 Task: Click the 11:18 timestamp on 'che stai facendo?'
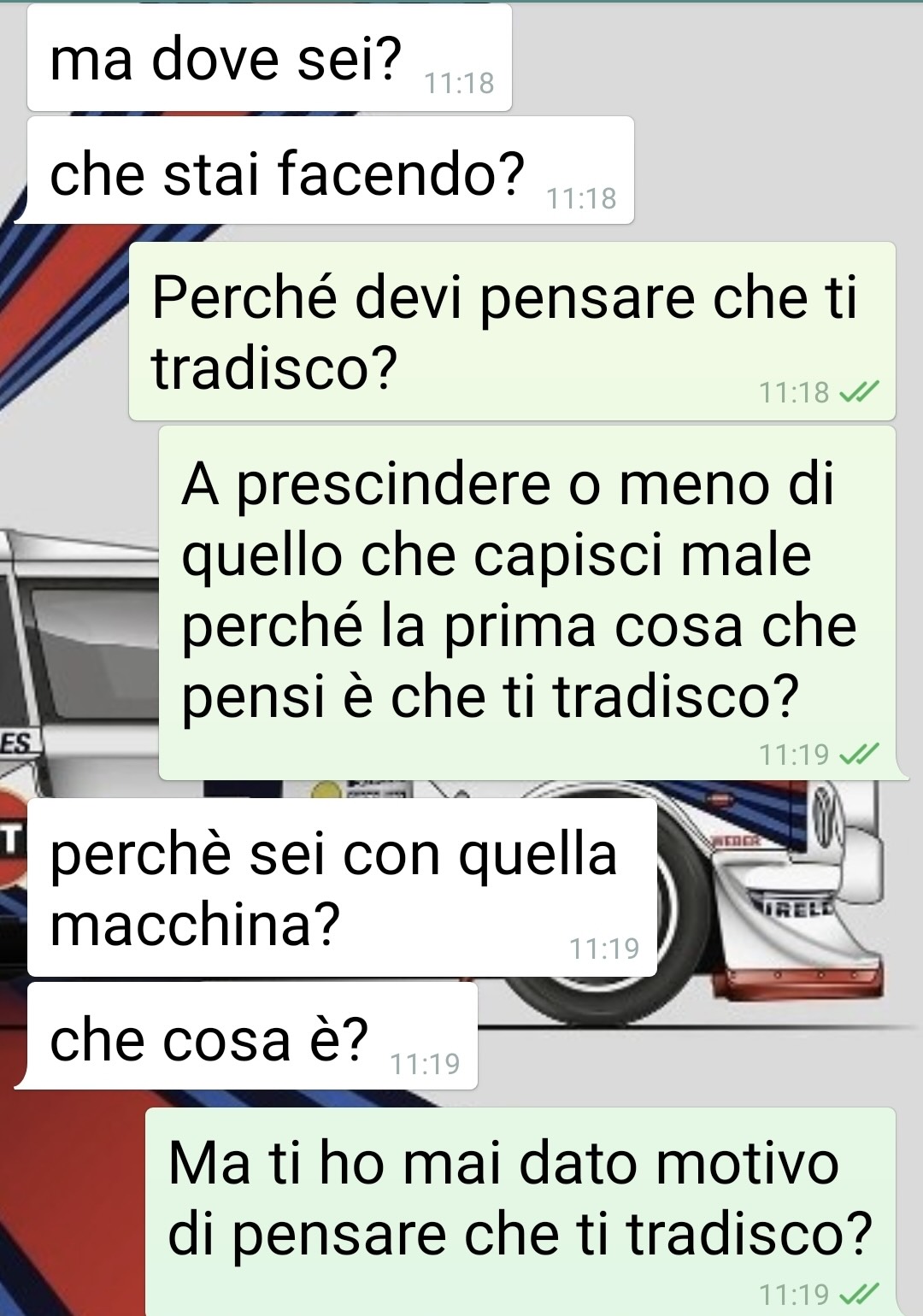tap(581, 198)
